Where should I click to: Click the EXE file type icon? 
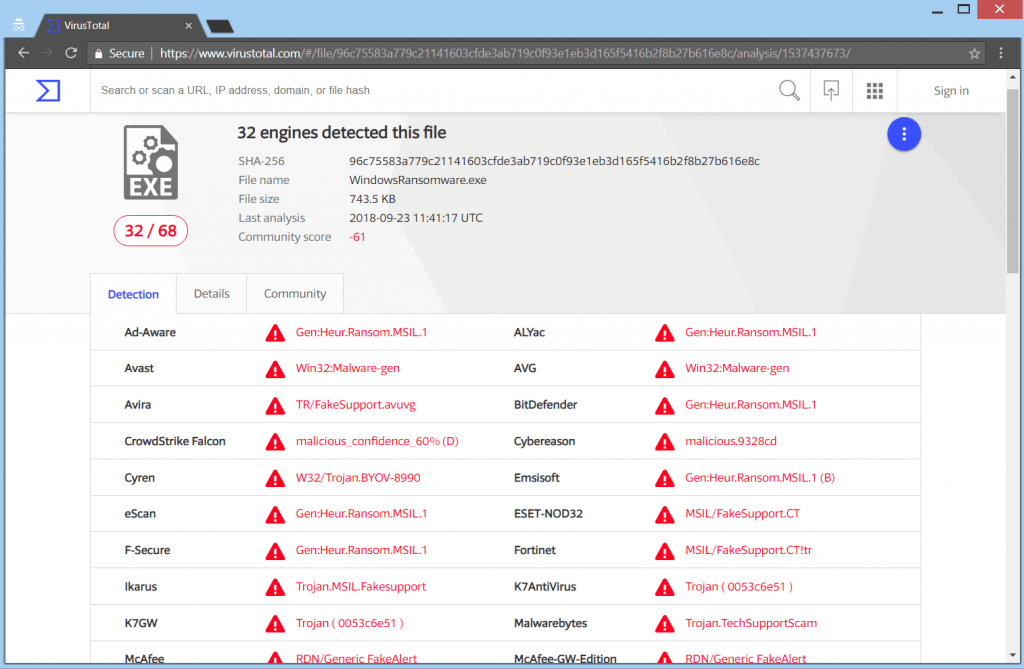coord(150,161)
